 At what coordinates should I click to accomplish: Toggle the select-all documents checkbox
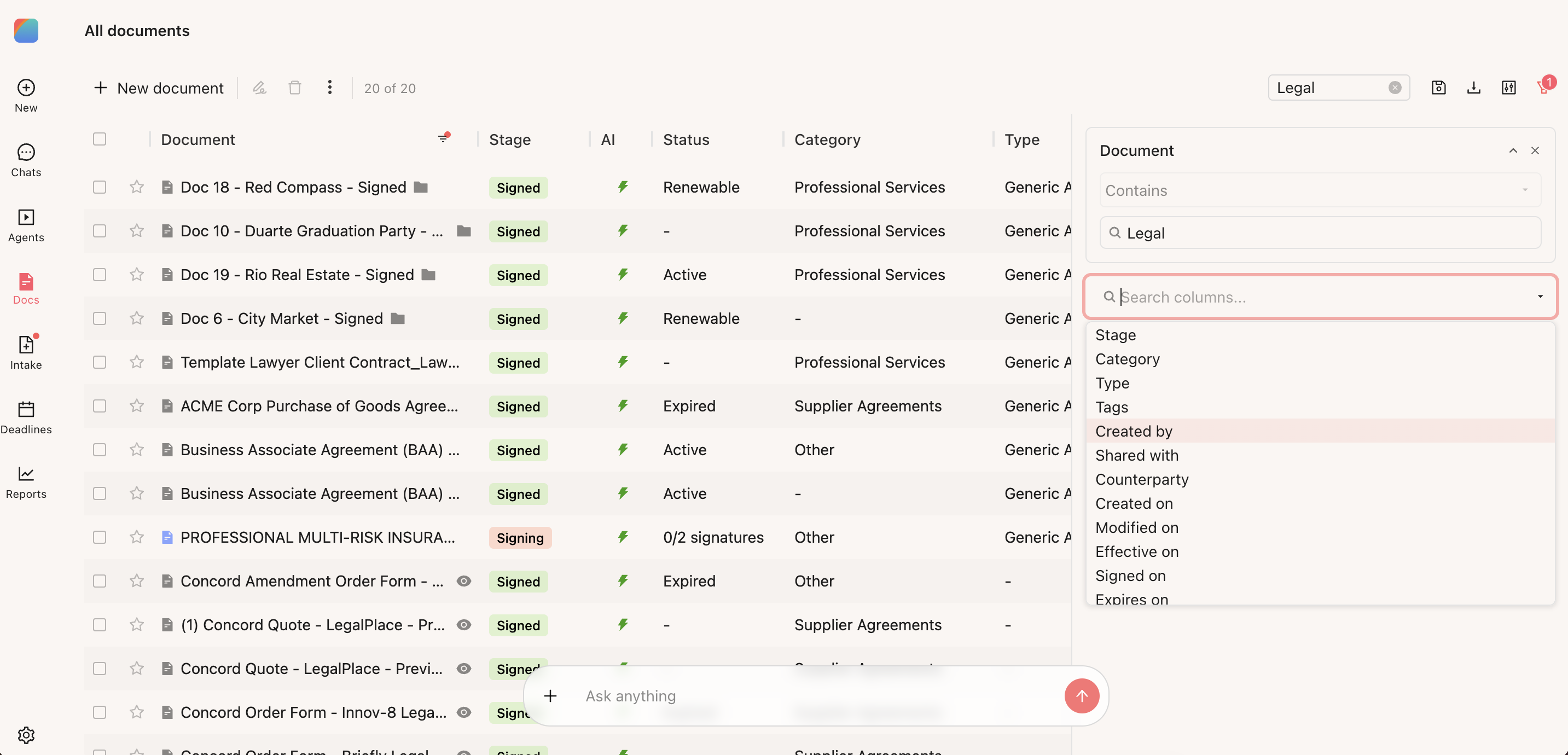pyautogui.click(x=99, y=139)
